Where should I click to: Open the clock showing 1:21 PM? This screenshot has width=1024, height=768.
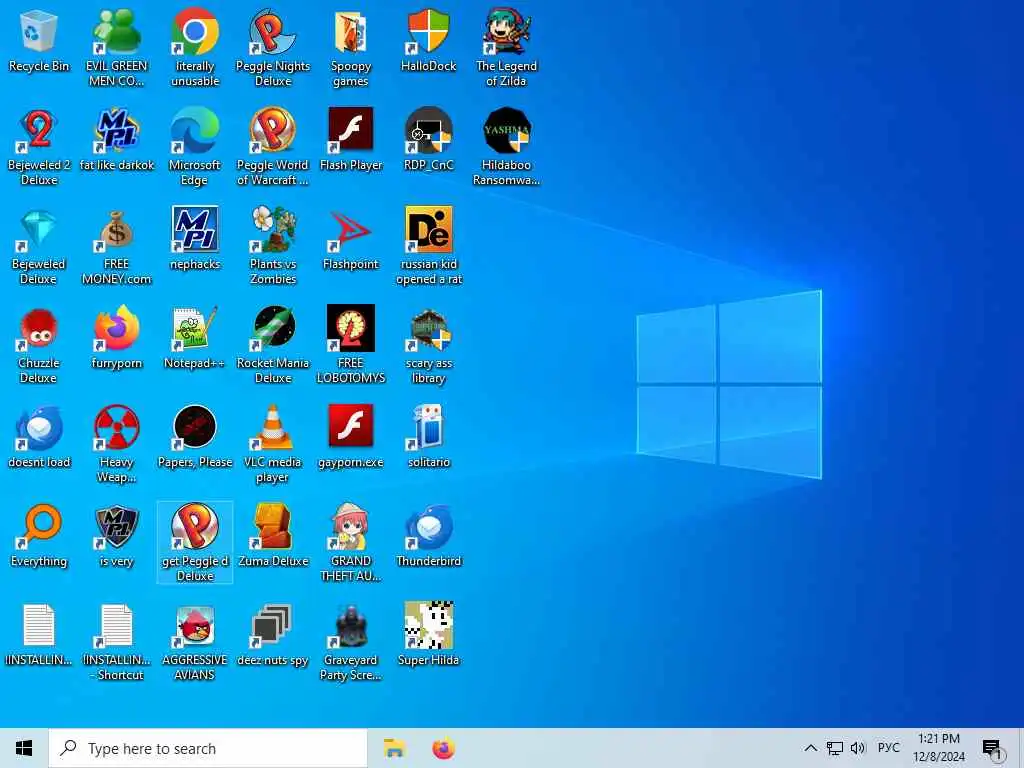click(x=939, y=748)
